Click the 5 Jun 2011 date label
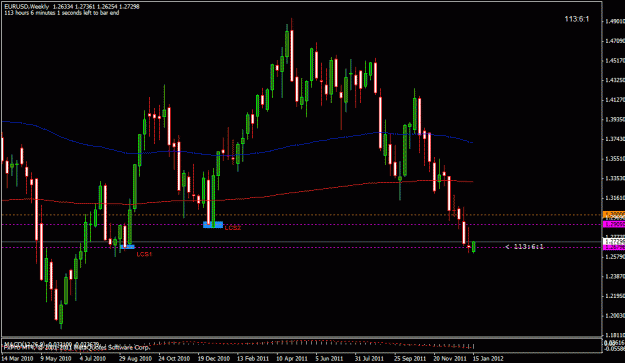Viewport: 625px width, 363px height. click(x=329, y=358)
